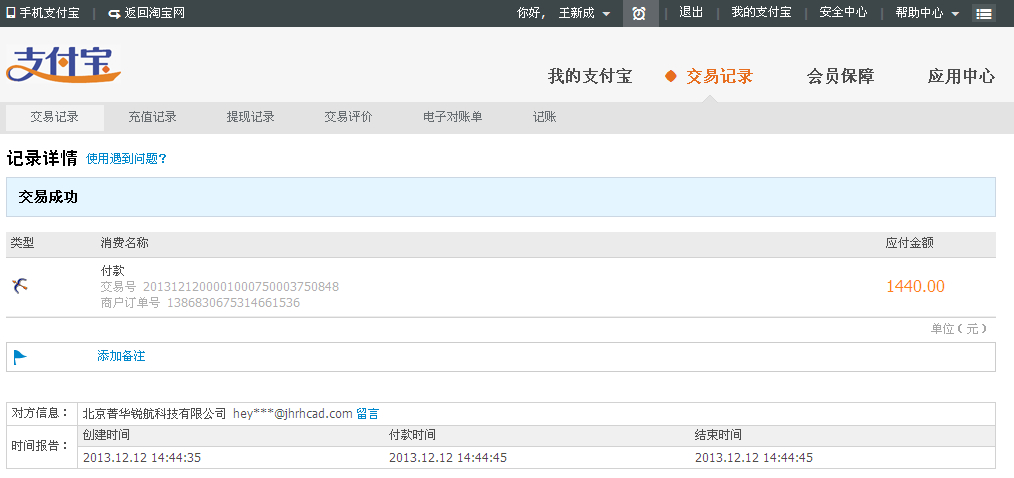Viewport: 1014px width, 478px height.
Task: Open the 电子对账单 tab
Action: coord(452,117)
